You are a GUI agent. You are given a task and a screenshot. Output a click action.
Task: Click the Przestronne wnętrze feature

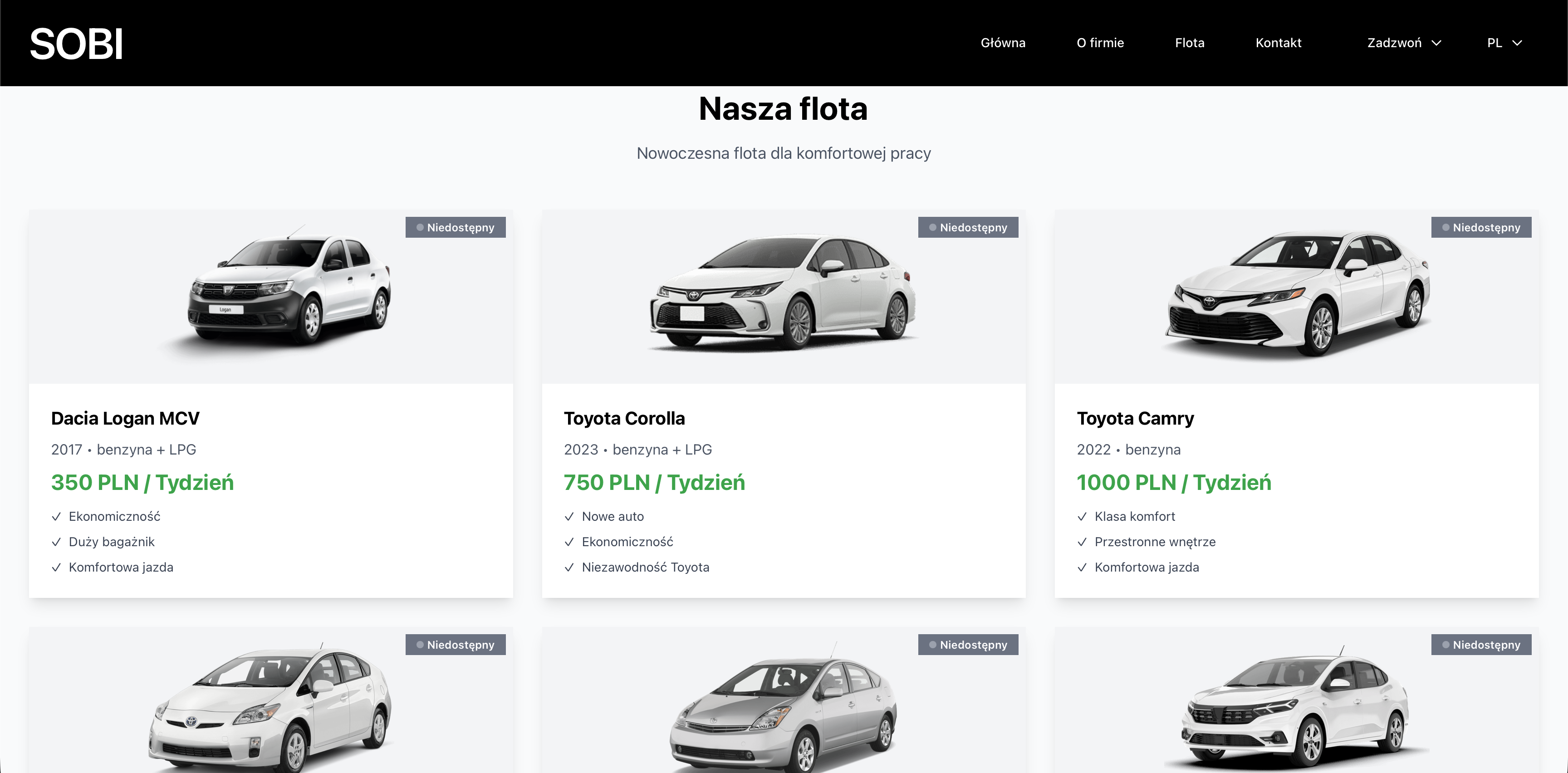click(1155, 542)
